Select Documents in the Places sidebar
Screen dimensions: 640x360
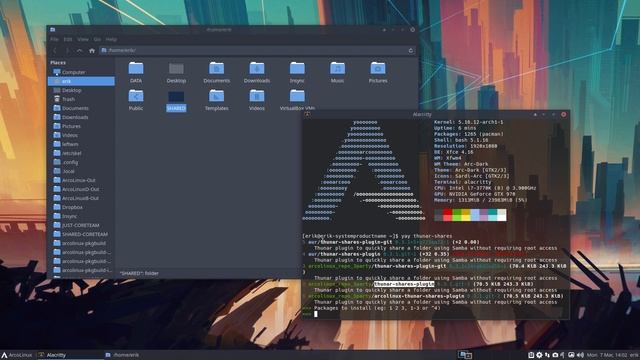tap(81, 108)
